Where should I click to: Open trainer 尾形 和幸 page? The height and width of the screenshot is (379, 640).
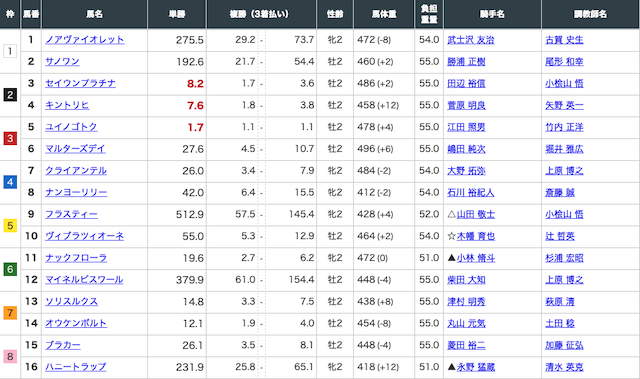coord(564,62)
